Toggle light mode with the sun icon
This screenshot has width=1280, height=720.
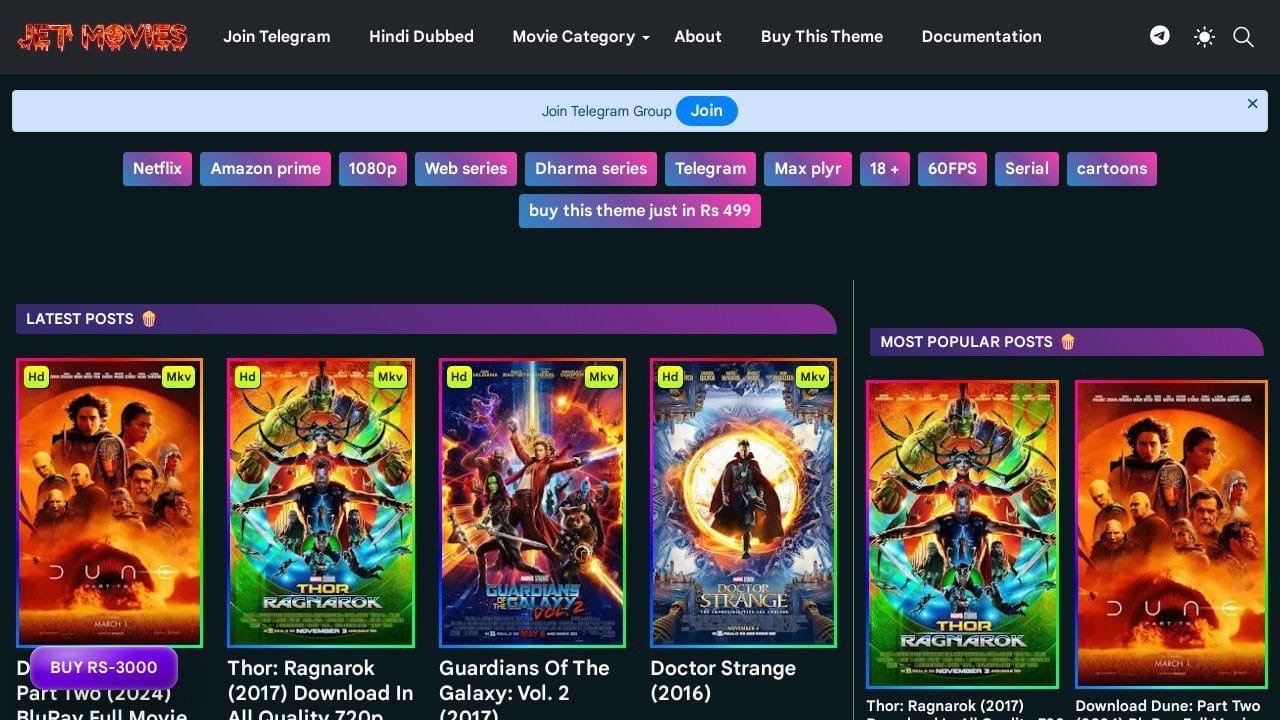[1203, 36]
